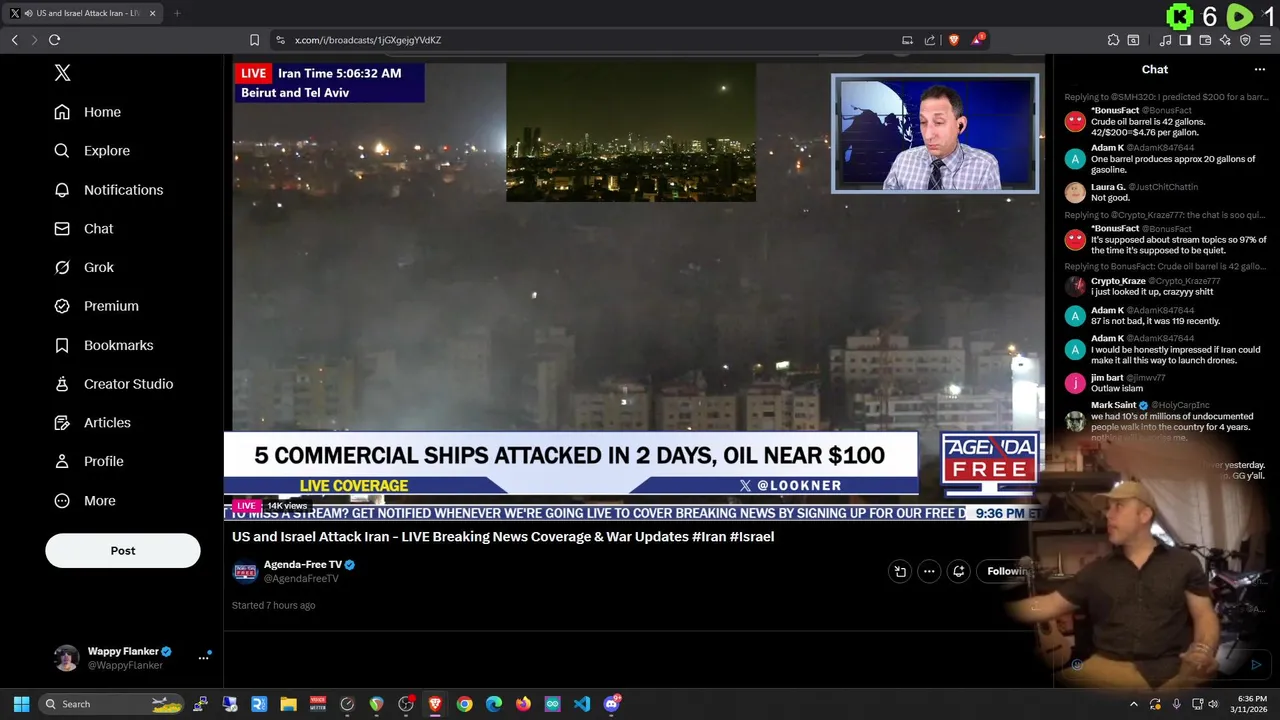The image size is (1280, 720).
Task: Click the install app icon in address bar
Action: click(907, 40)
